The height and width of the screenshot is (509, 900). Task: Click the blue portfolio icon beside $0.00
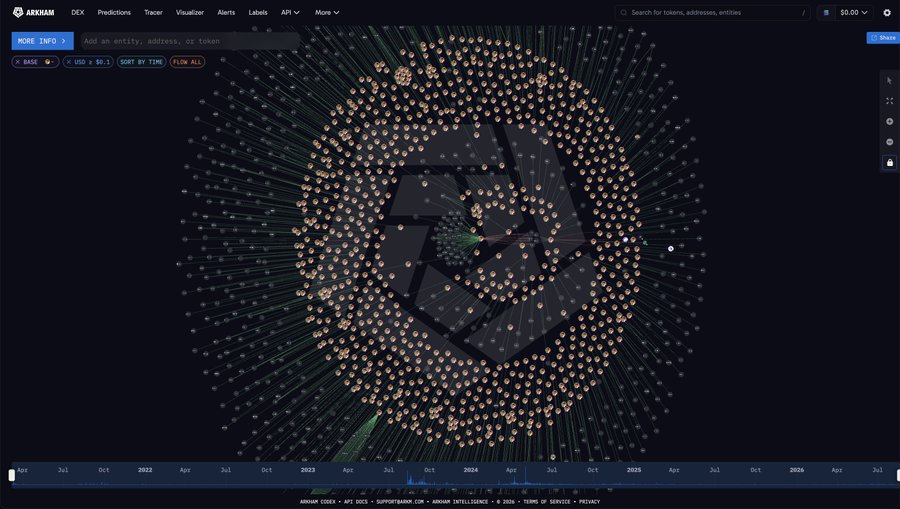[826, 13]
